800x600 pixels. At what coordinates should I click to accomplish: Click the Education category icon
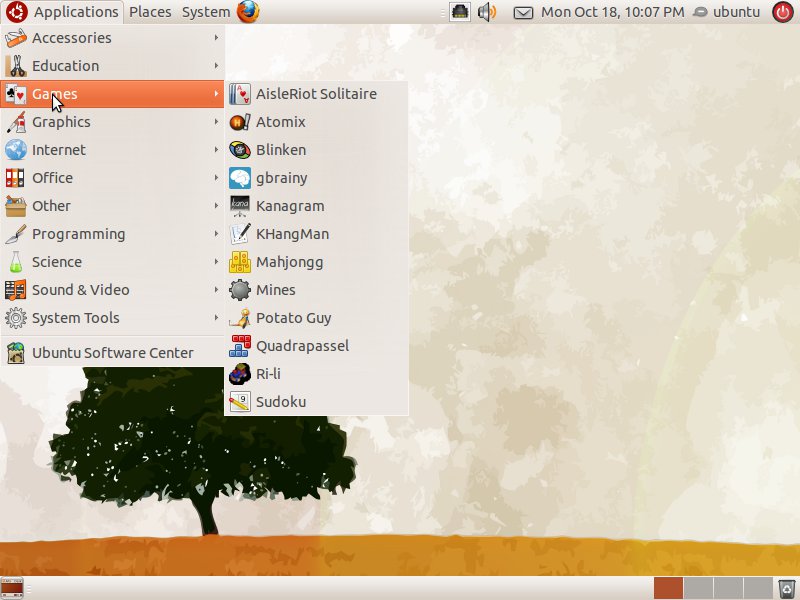coord(16,66)
